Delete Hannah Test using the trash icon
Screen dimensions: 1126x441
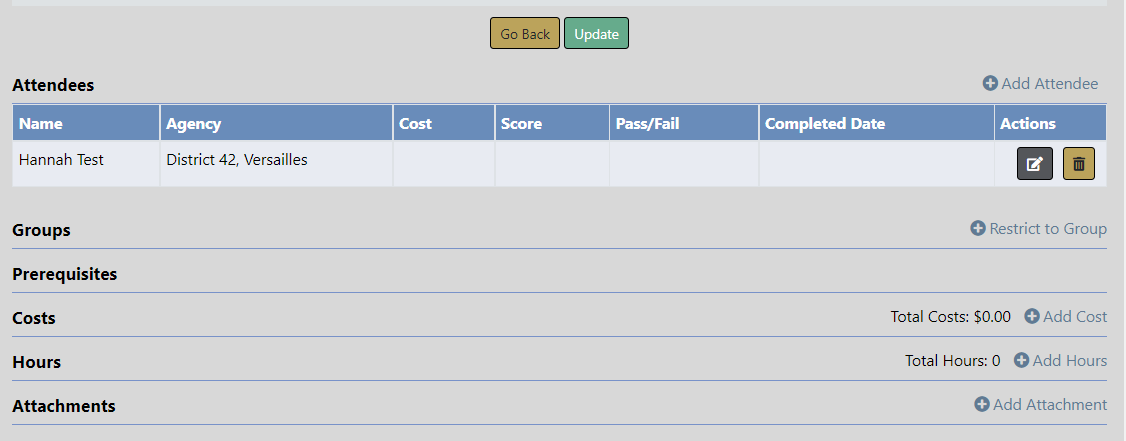pyautogui.click(x=1079, y=164)
